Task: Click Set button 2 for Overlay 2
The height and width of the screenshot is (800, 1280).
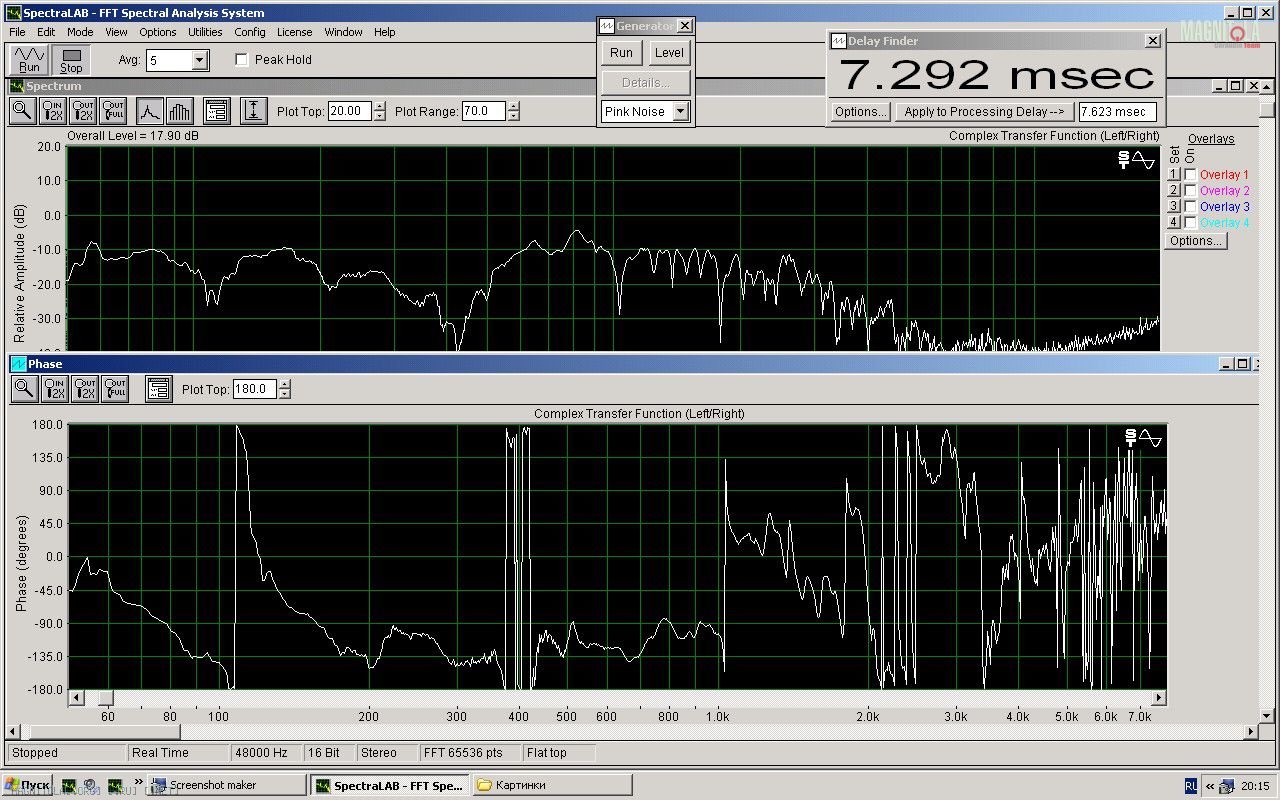Action: (x=1174, y=191)
